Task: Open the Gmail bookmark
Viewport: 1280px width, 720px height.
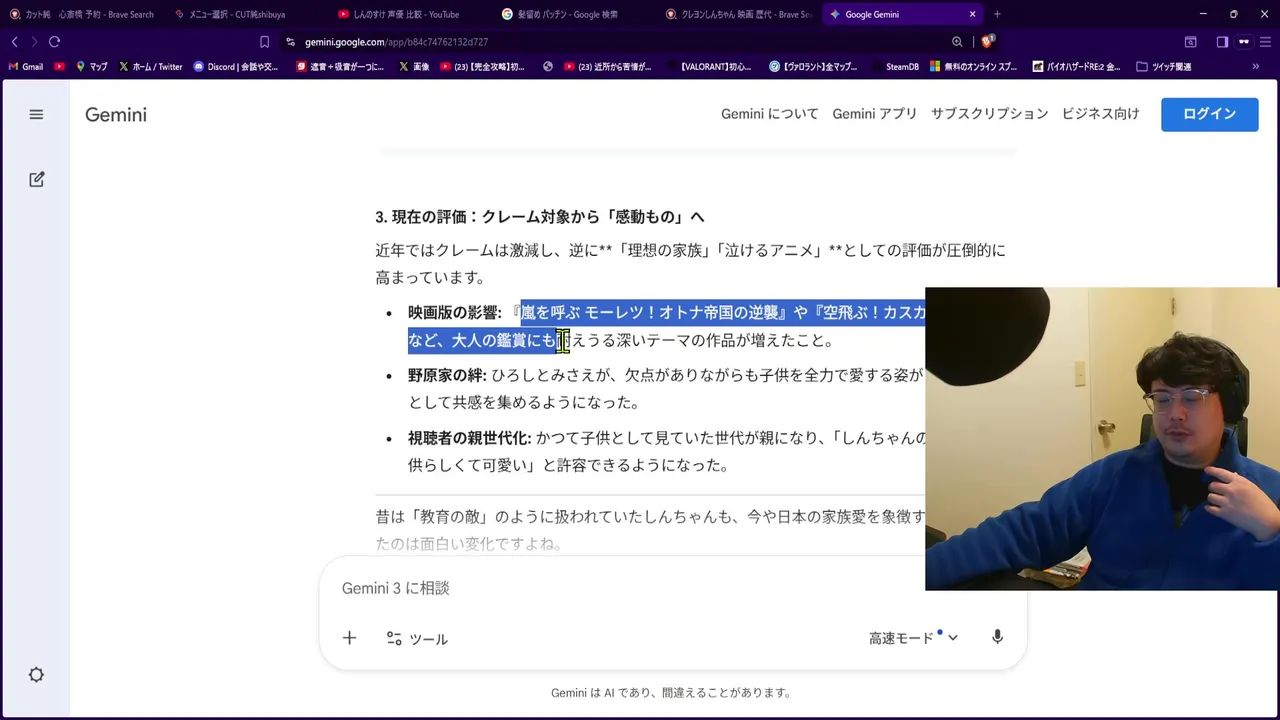Action: [x=25, y=67]
